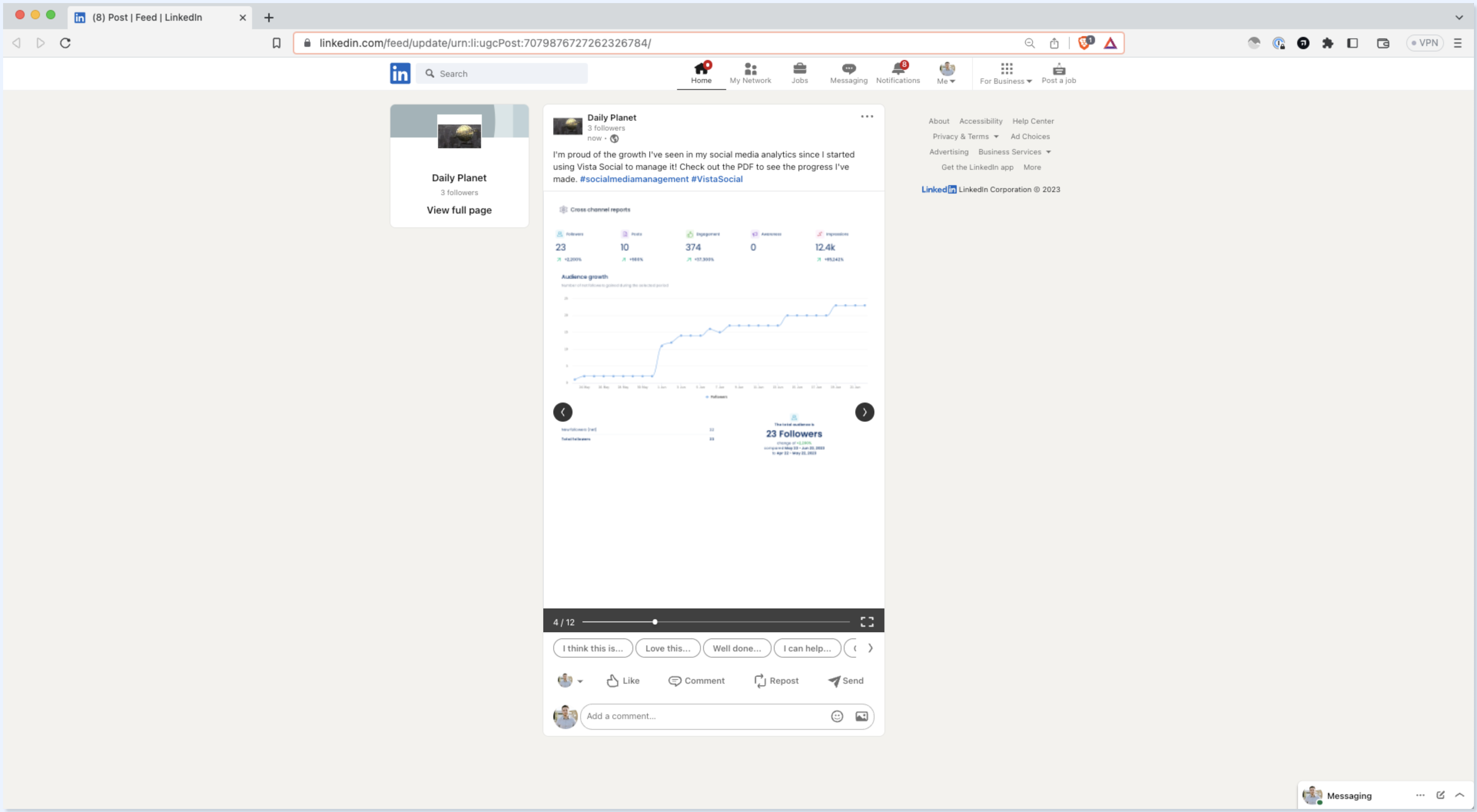Open the About footer link
This screenshot has width=1477, height=812.
click(939, 121)
